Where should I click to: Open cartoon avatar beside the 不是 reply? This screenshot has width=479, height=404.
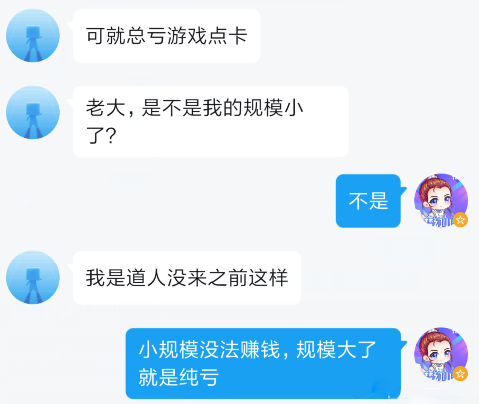(441, 200)
